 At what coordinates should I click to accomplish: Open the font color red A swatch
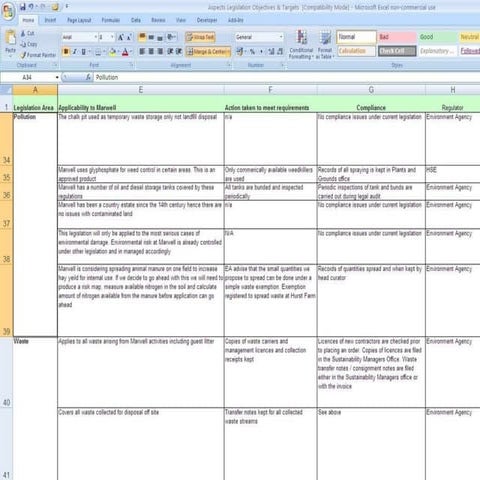[x=125, y=52]
